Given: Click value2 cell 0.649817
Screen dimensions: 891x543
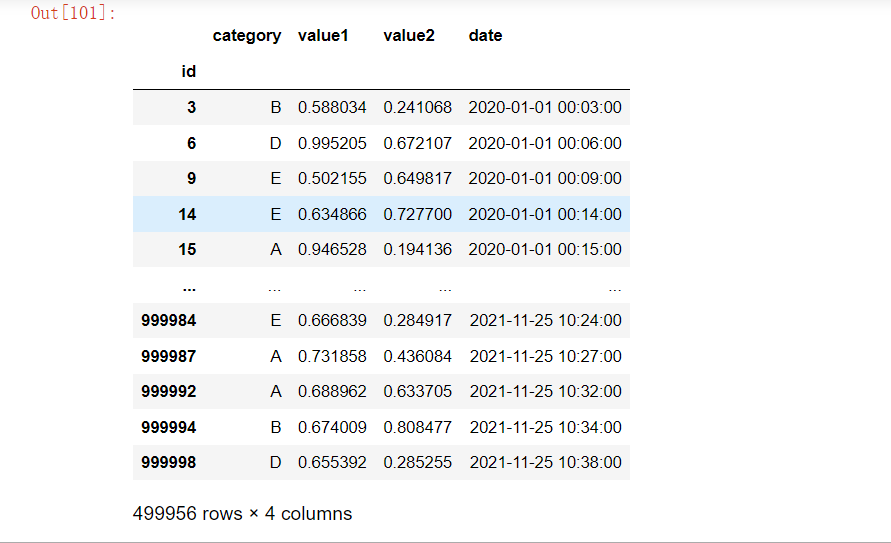Looking at the screenshot, I should [x=418, y=178].
